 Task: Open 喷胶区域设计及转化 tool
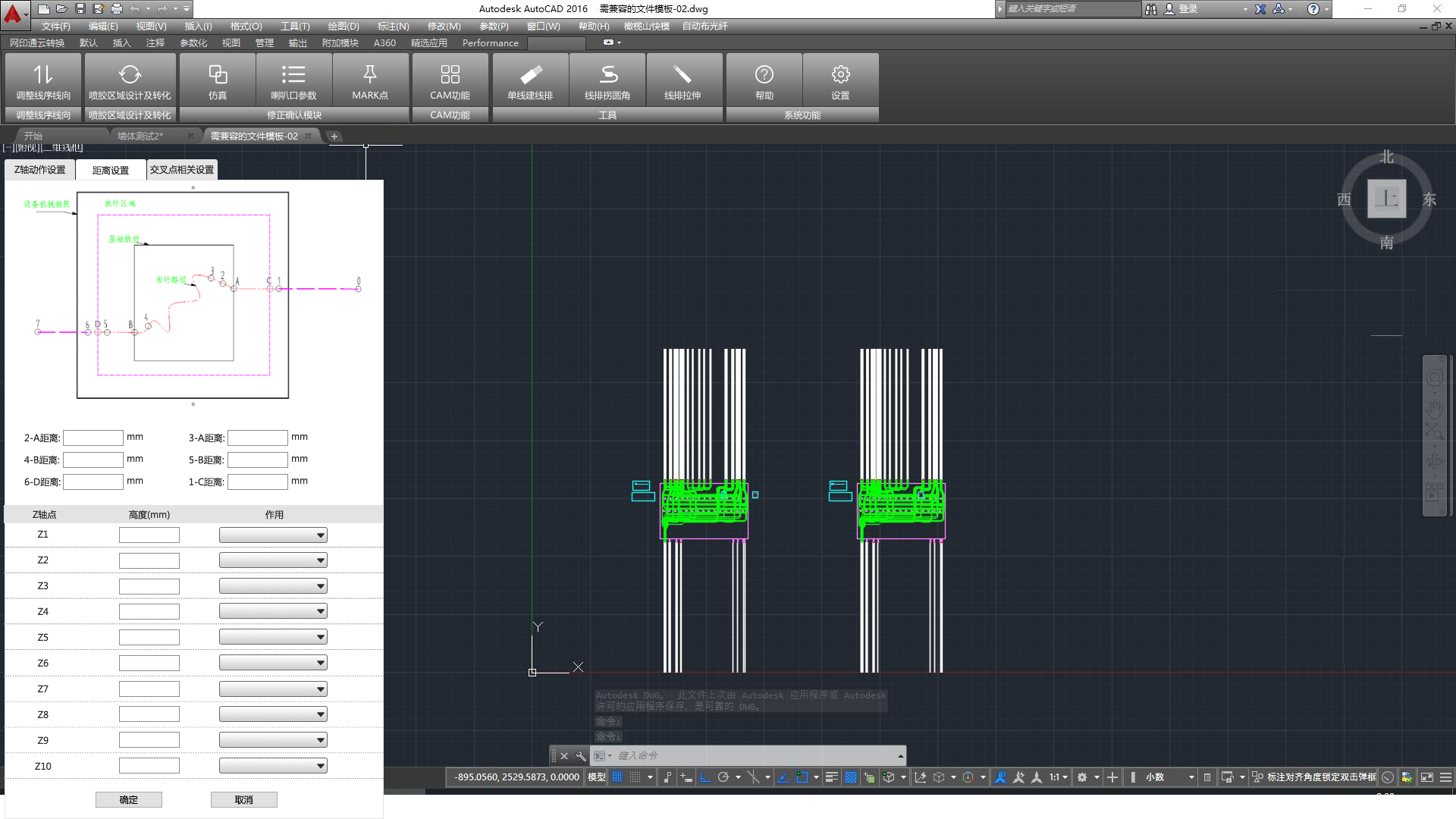130,80
